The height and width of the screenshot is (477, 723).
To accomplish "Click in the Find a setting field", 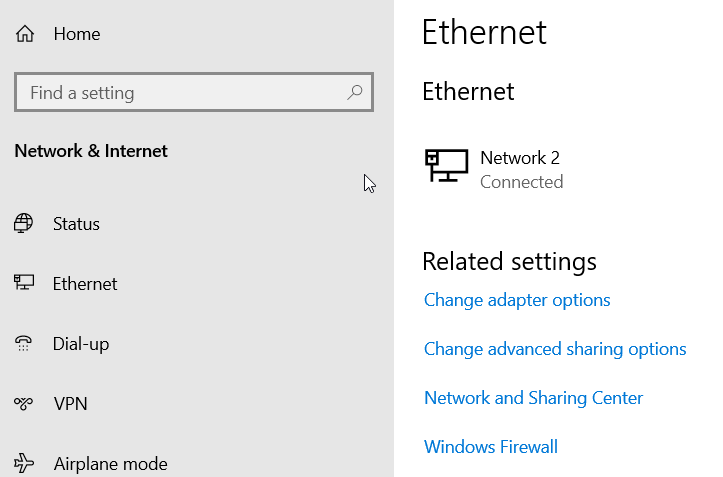I will pos(180,93).
